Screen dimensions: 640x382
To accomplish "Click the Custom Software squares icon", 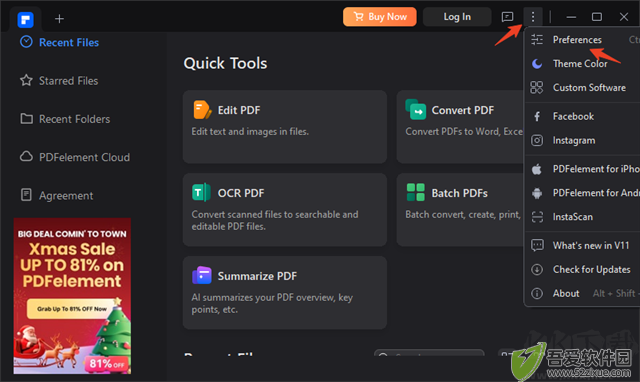I will (537, 88).
